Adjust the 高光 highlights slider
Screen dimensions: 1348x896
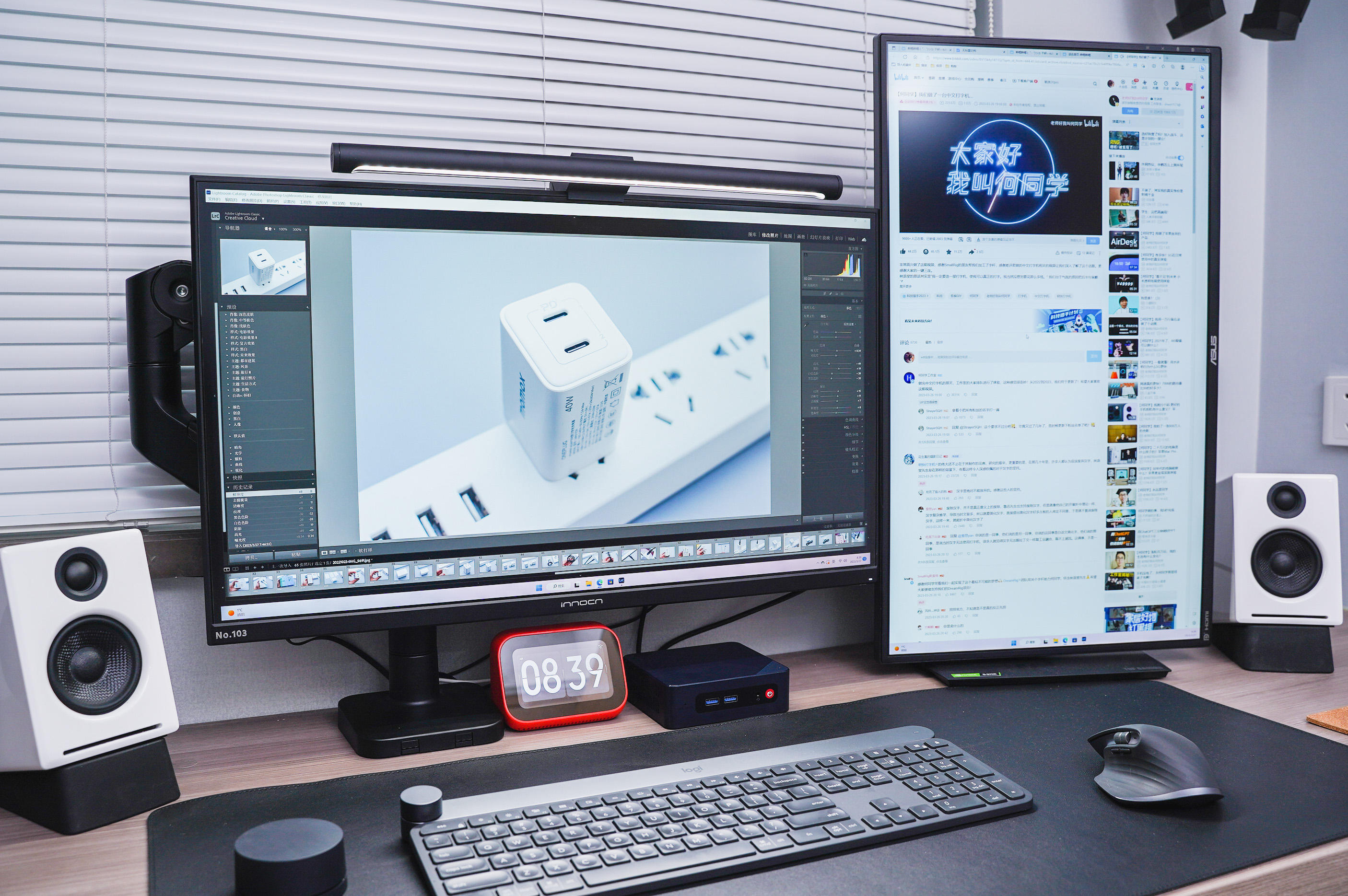click(x=836, y=364)
